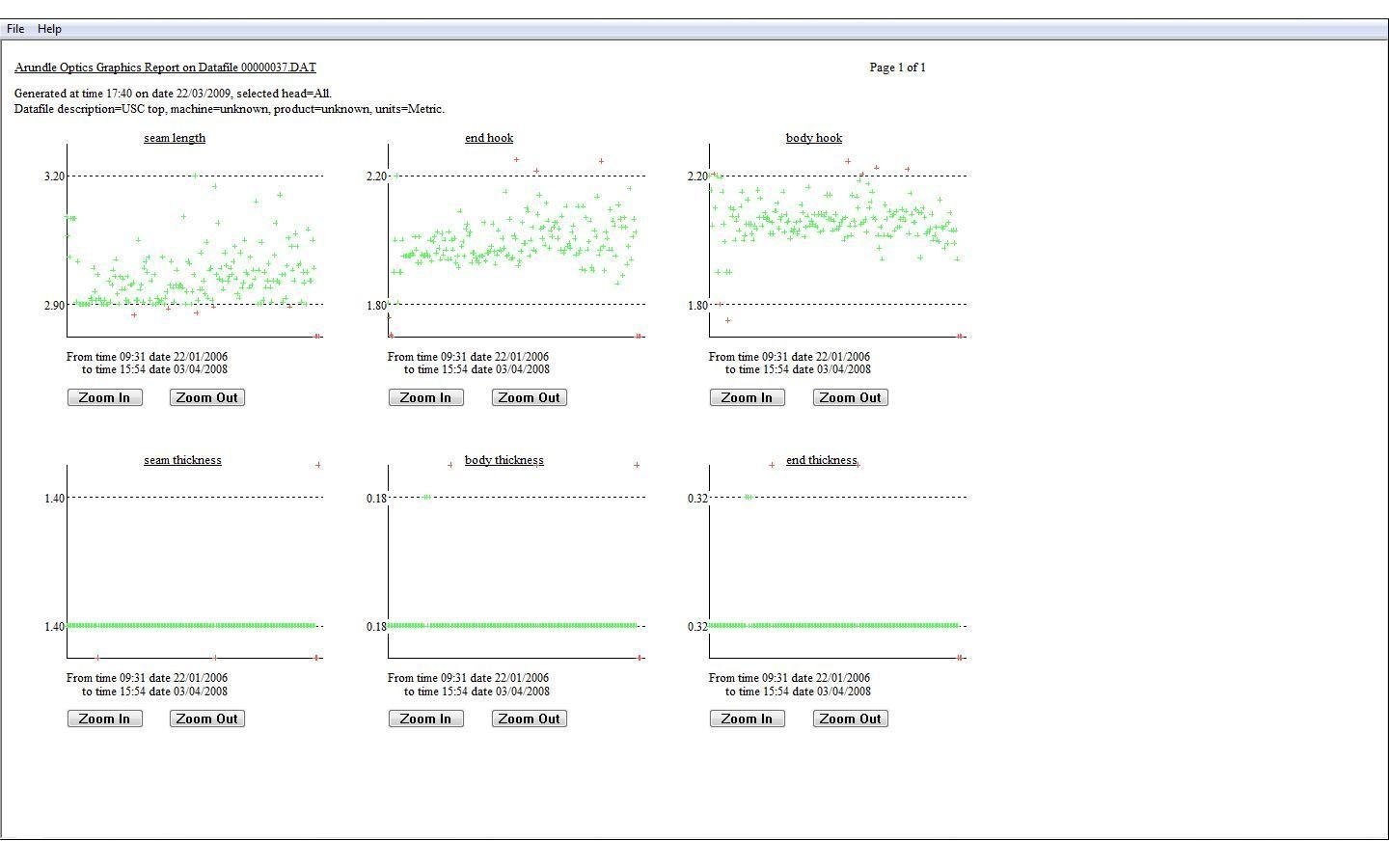
Task: Click the body thickness chart title
Action: (504, 460)
